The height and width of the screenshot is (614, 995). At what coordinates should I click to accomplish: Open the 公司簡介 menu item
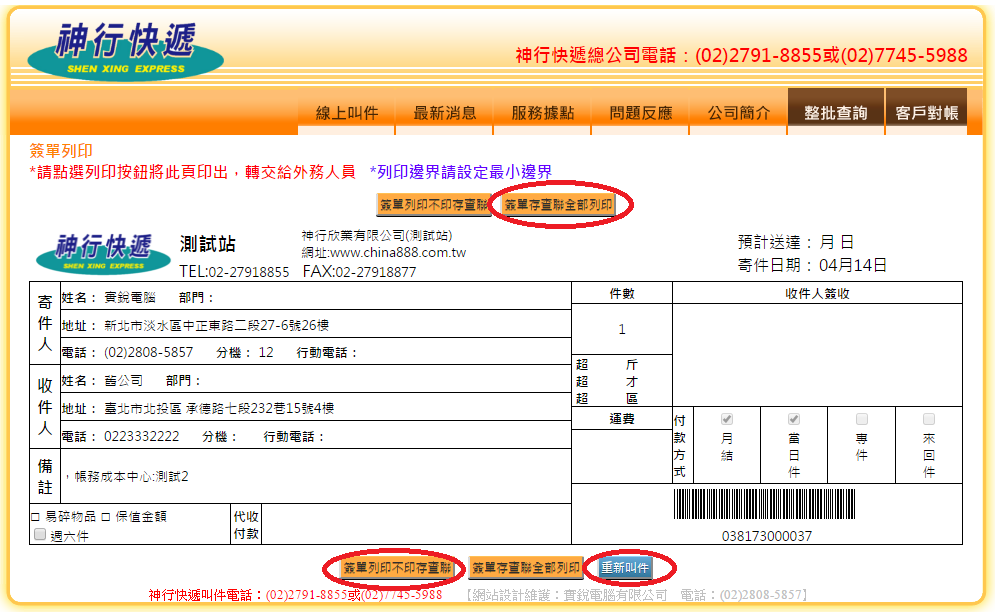click(739, 113)
